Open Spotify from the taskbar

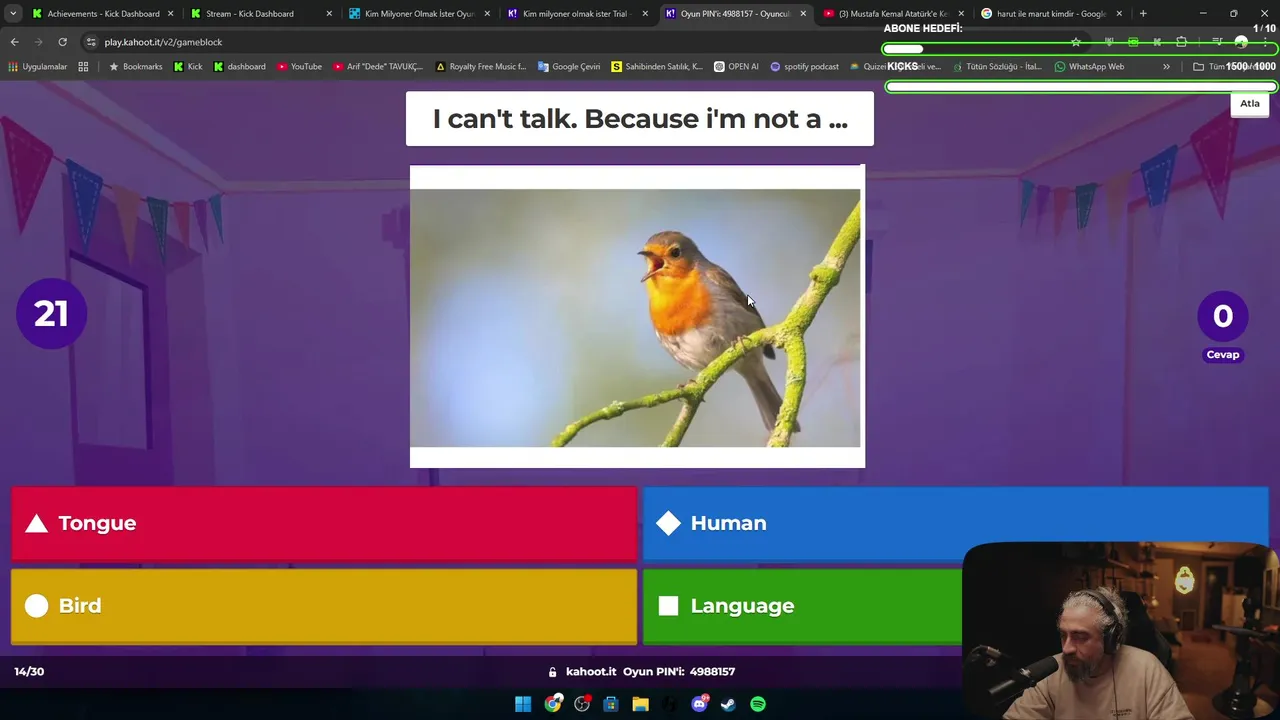click(758, 704)
